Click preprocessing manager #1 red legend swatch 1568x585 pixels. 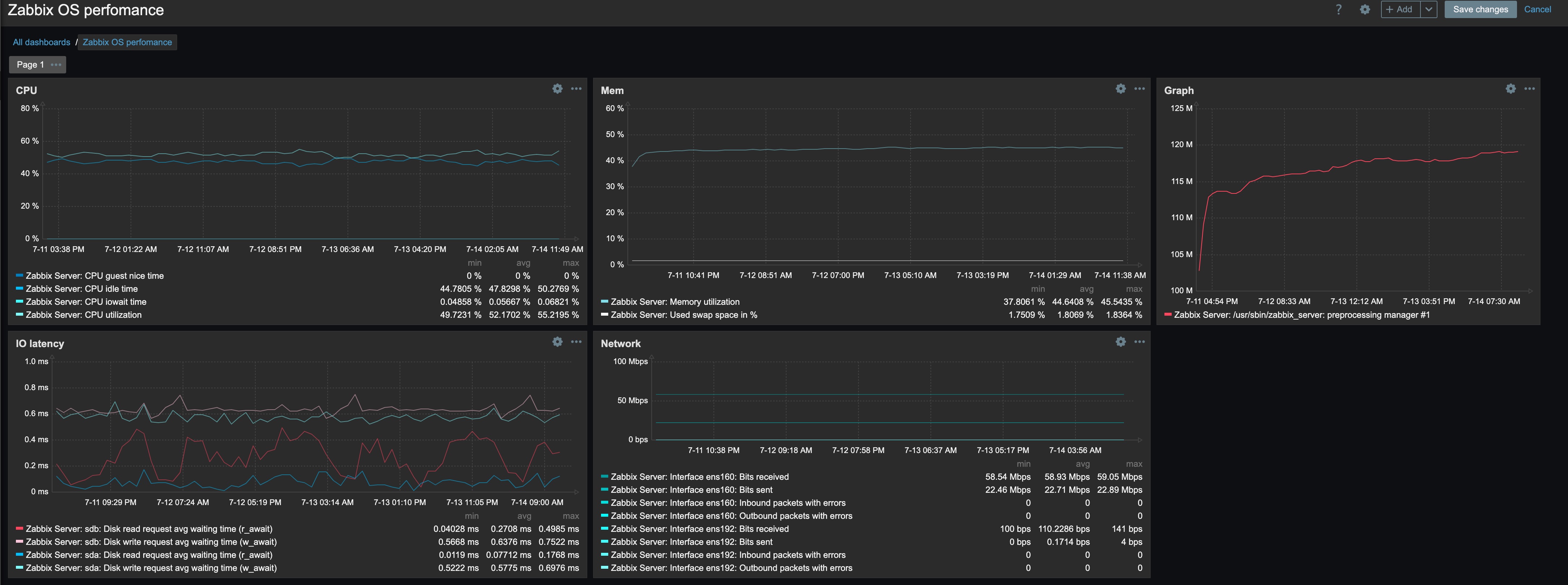tap(1167, 314)
